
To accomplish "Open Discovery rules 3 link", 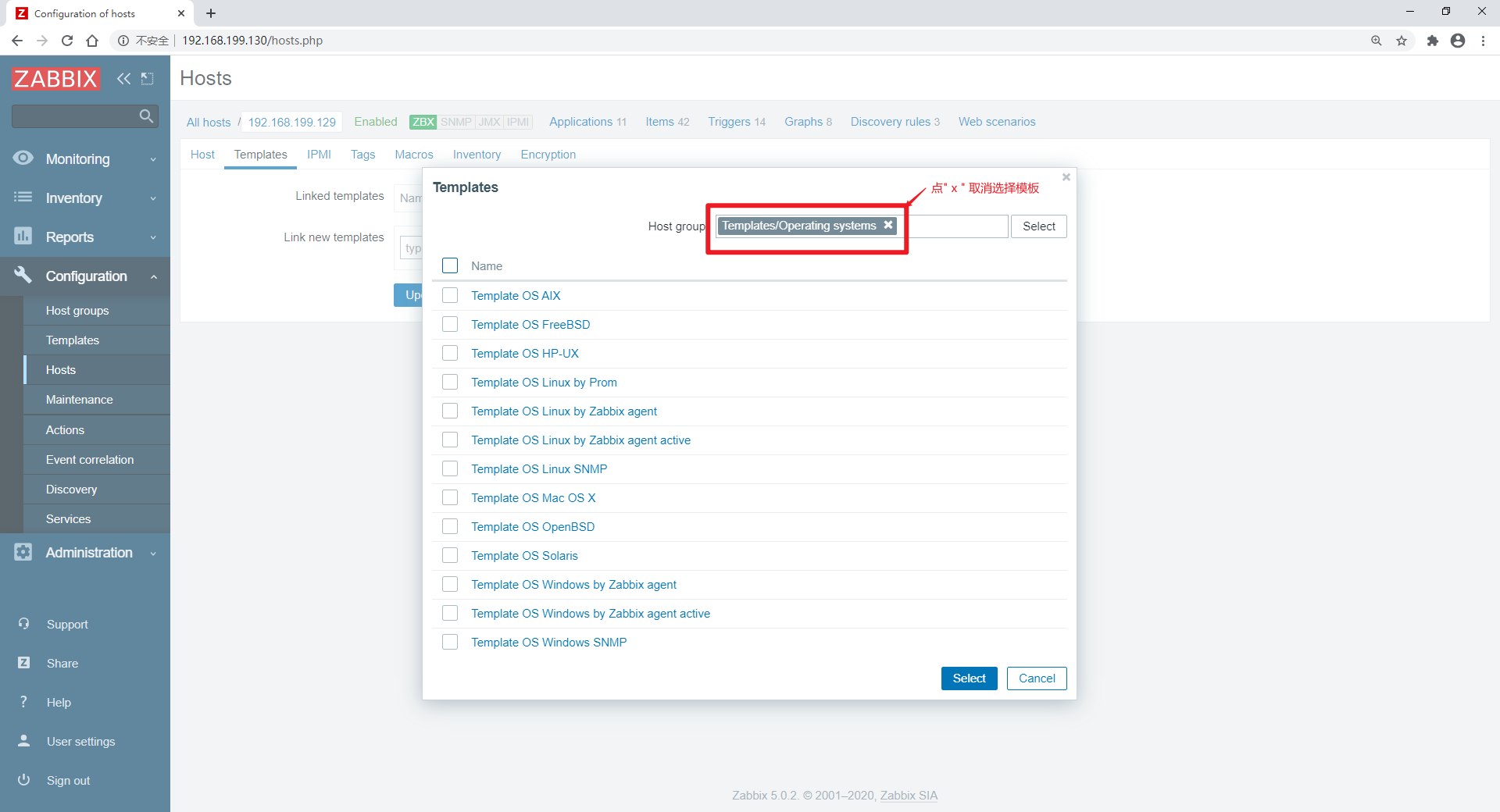I will coord(895,122).
